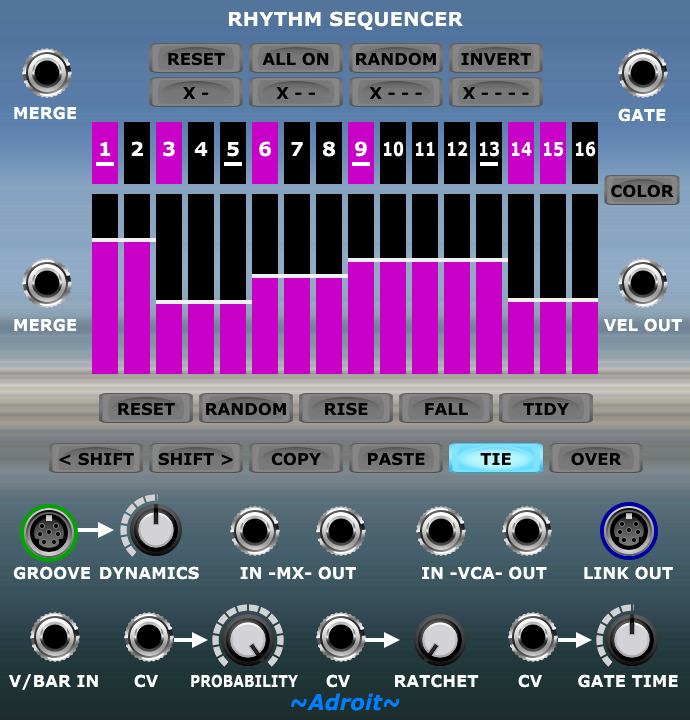Image resolution: width=690 pixels, height=720 pixels.
Task: Enable step 11
Action: click(x=425, y=153)
